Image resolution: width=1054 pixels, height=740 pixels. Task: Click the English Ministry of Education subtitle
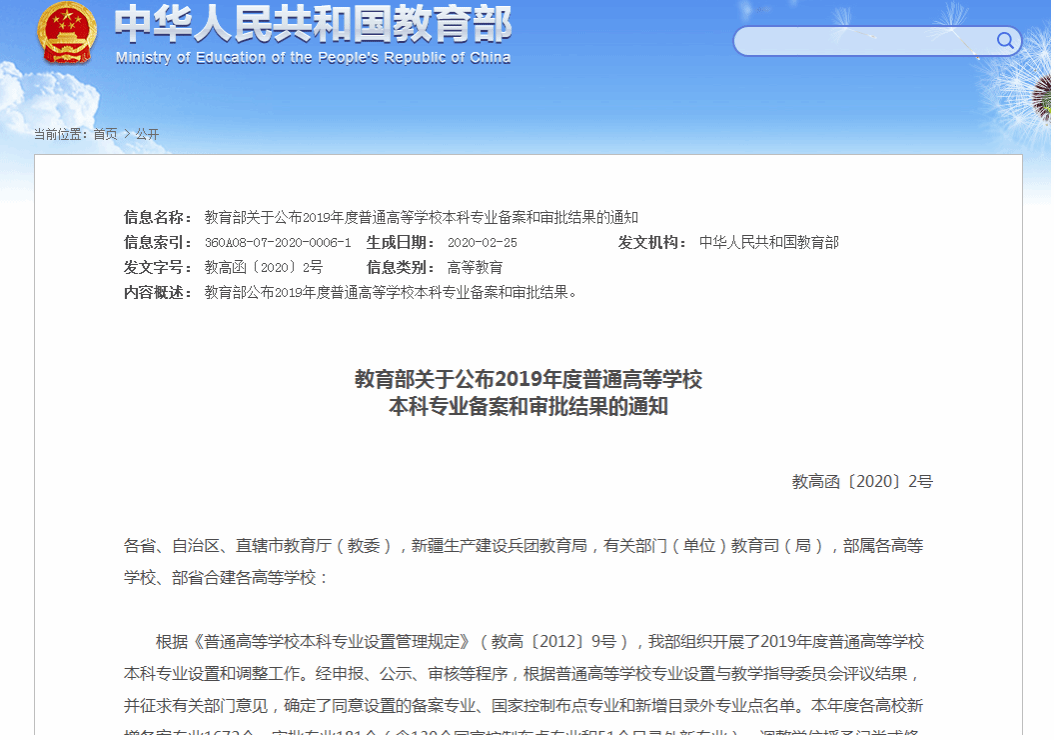point(313,58)
